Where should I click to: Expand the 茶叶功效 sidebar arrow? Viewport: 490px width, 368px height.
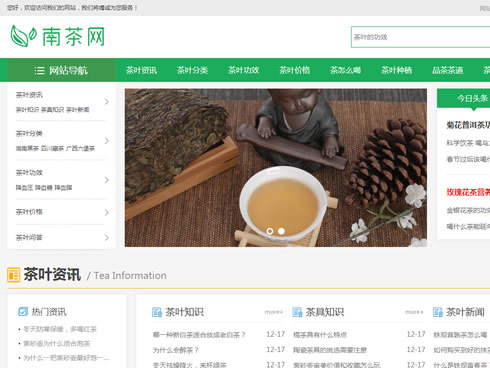pyautogui.click(x=107, y=180)
